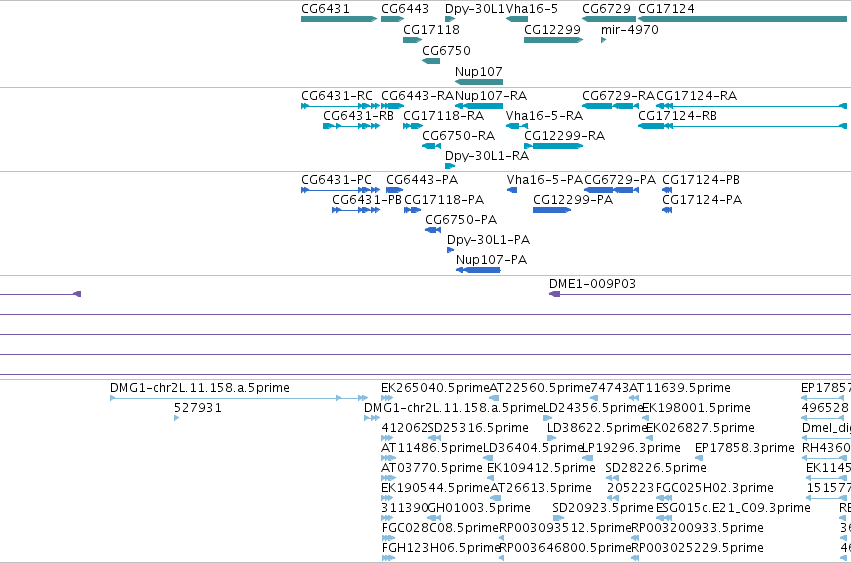The width and height of the screenshot is (851, 563).
Task: Open transcript CG17118-RA
Action: pos(443,116)
